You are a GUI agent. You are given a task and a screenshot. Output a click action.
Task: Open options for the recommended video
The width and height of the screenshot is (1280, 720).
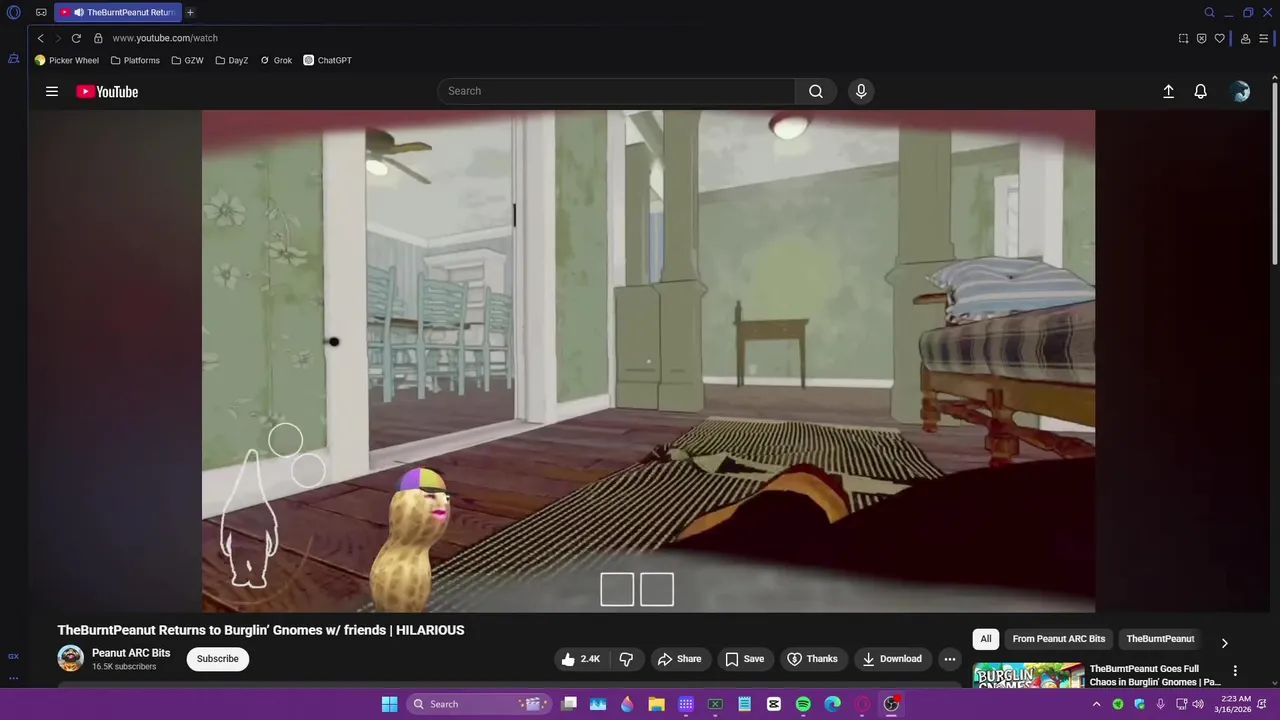point(1235,671)
